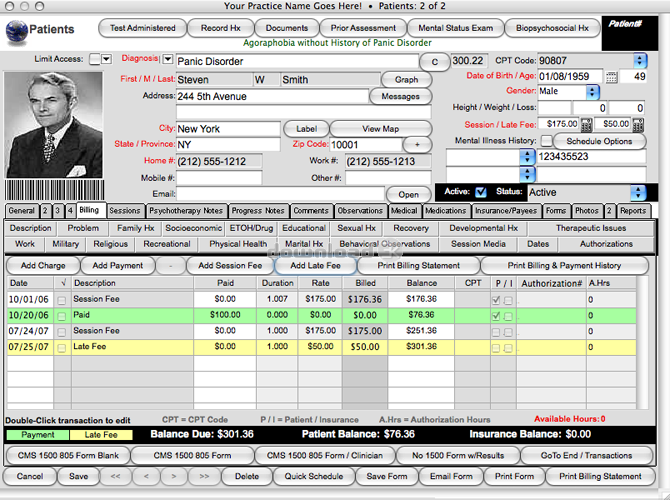Open the CPT Code 90807 dropdown

click(x=640, y=61)
